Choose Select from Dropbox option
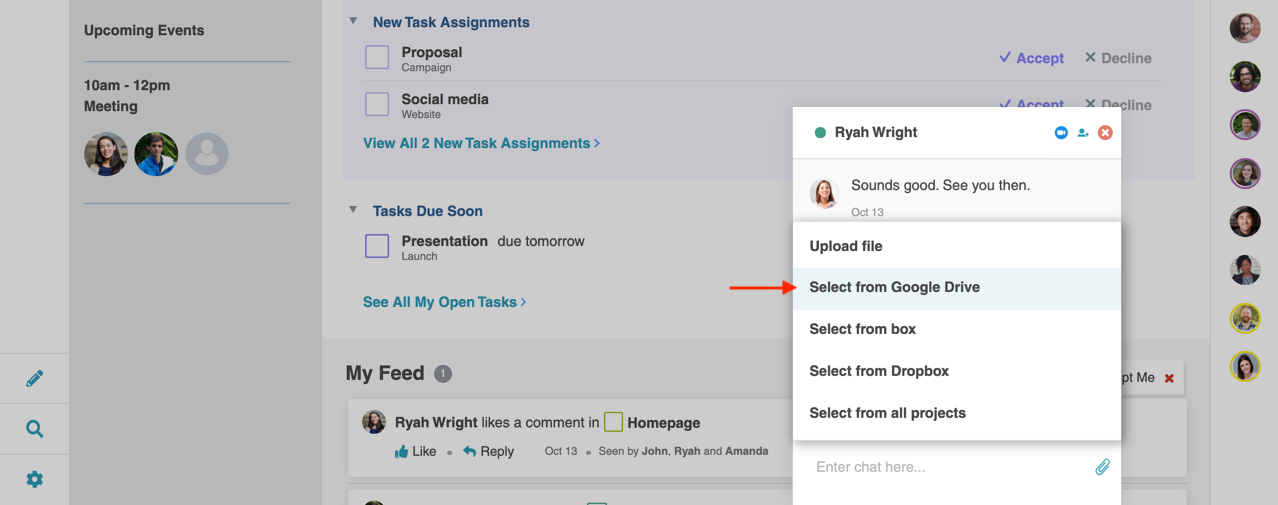 pyautogui.click(x=878, y=371)
